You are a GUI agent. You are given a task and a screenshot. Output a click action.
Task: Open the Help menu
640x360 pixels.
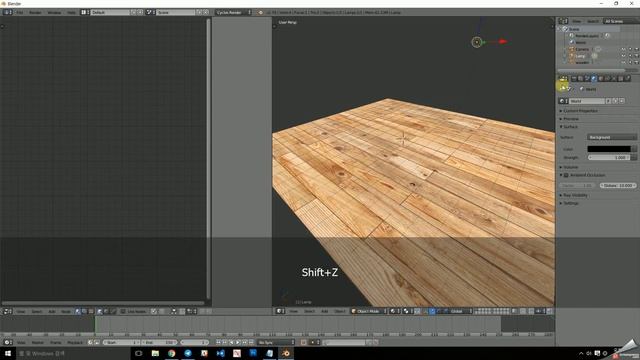[x=71, y=13]
